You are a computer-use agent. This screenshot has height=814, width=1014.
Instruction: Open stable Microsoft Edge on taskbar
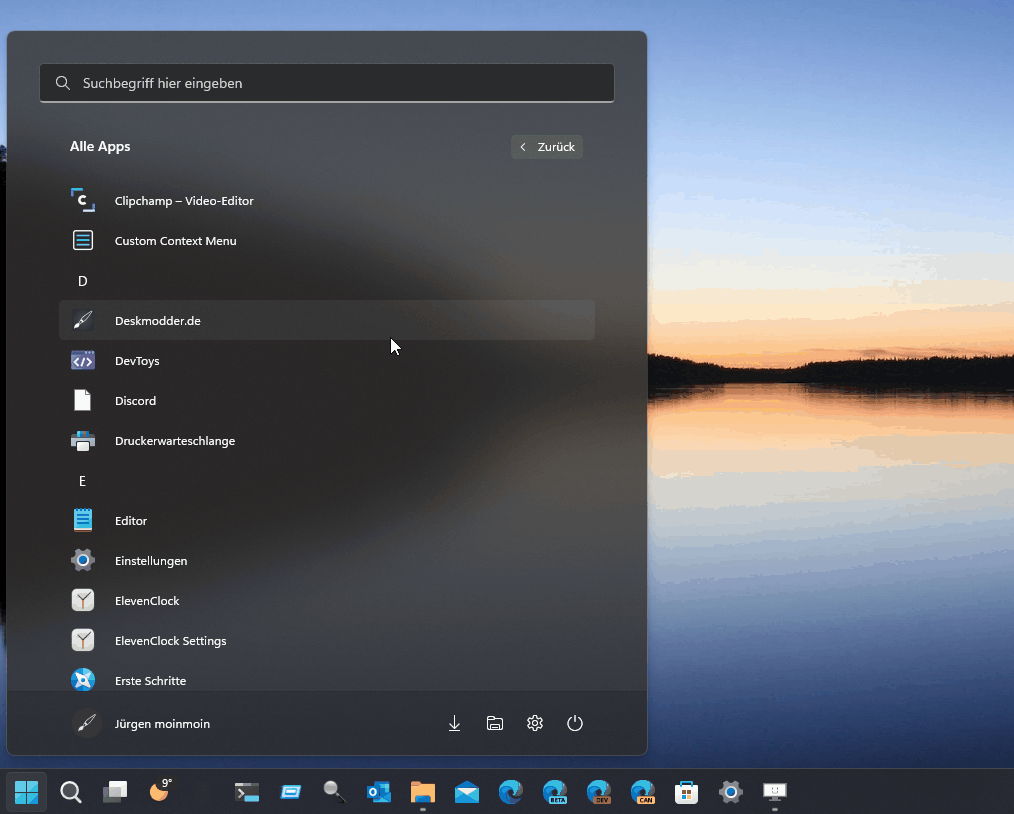coord(511,792)
